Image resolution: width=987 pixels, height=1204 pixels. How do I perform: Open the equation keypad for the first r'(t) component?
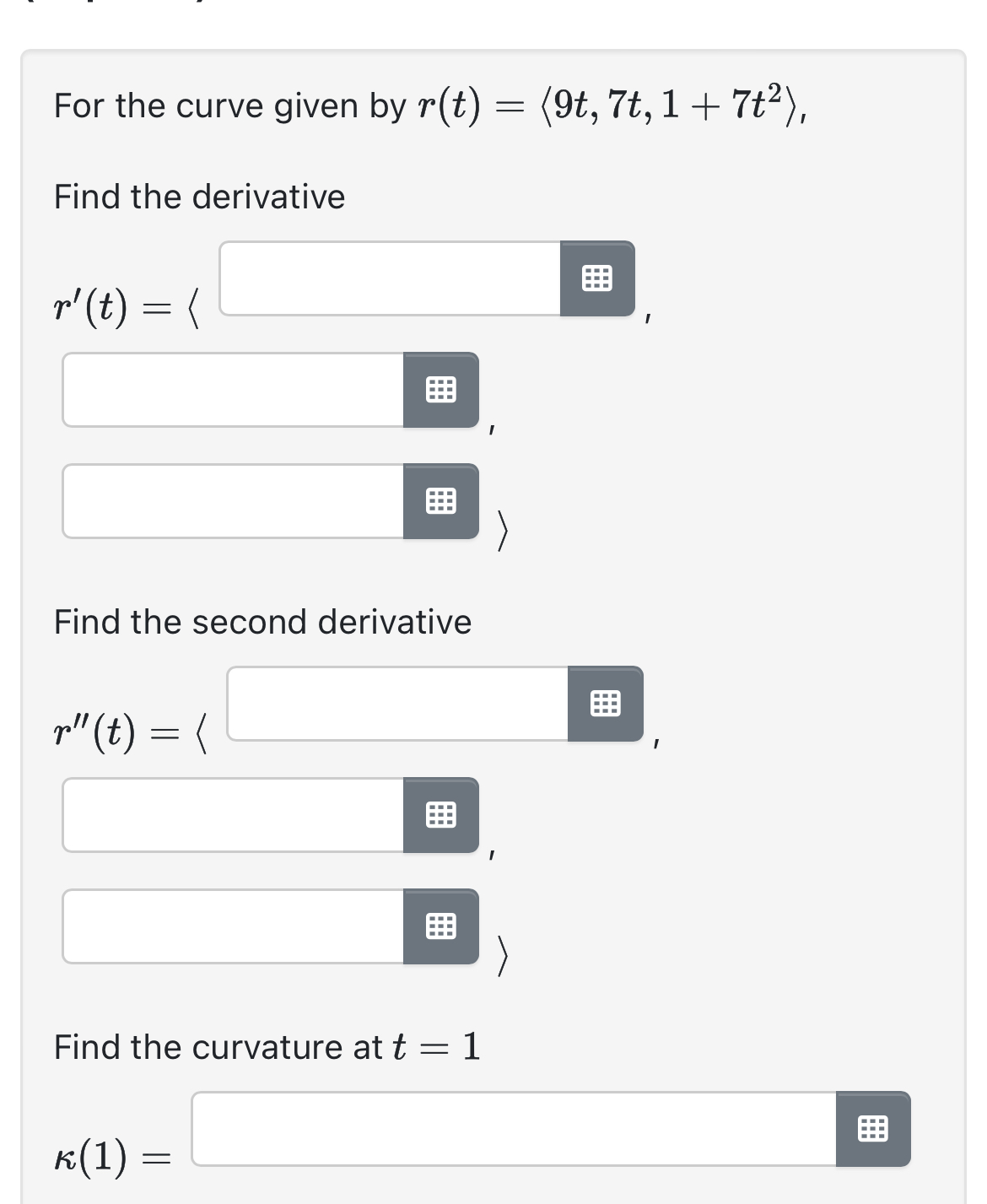[x=599, y=279]
